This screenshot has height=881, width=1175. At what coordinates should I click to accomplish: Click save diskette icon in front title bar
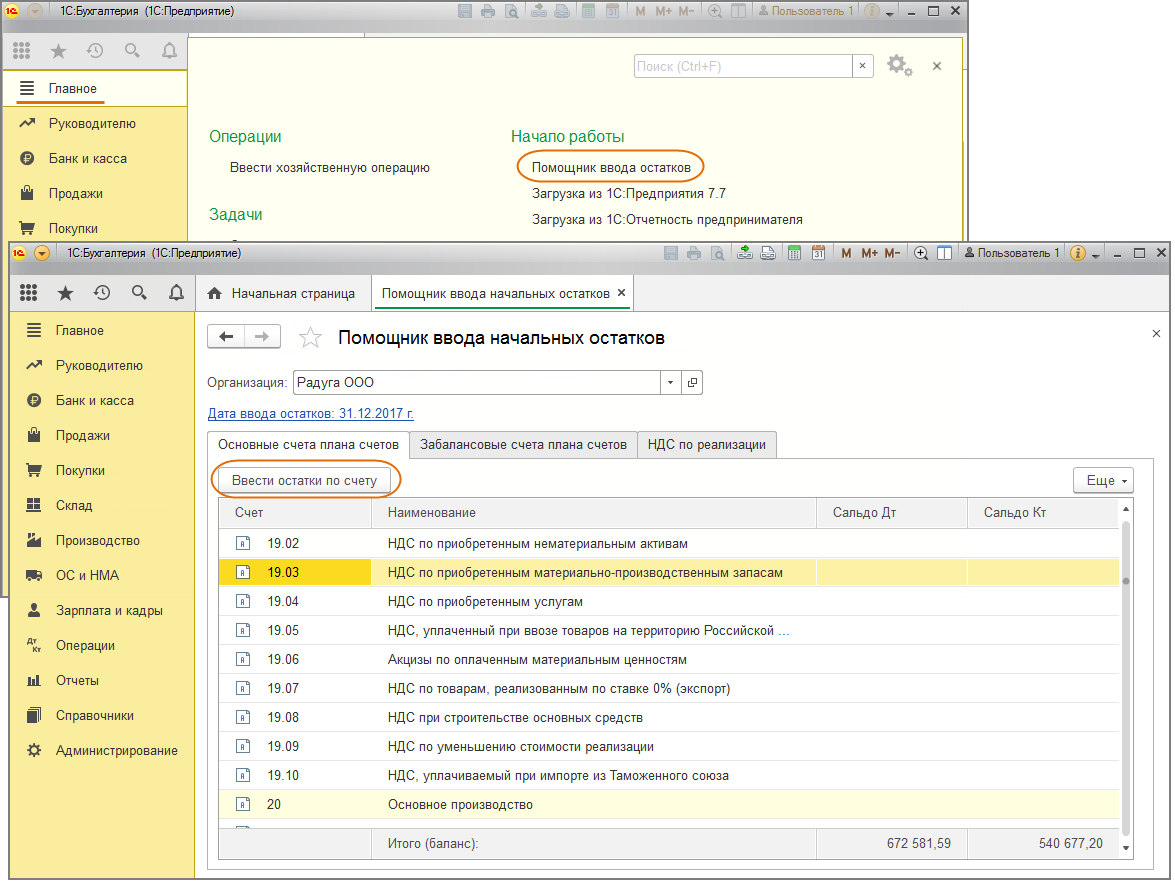671,253
